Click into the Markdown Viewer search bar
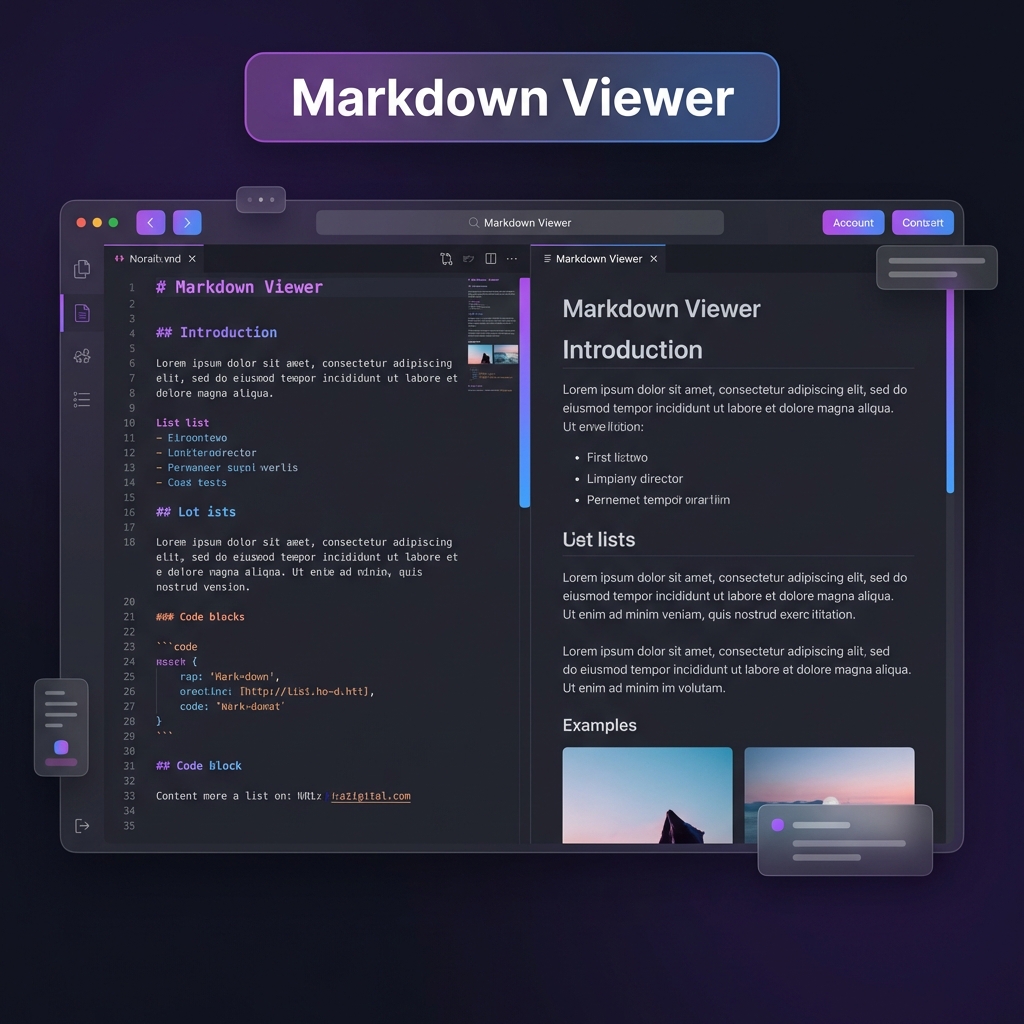1024x1024 pixels. point(520,222)
